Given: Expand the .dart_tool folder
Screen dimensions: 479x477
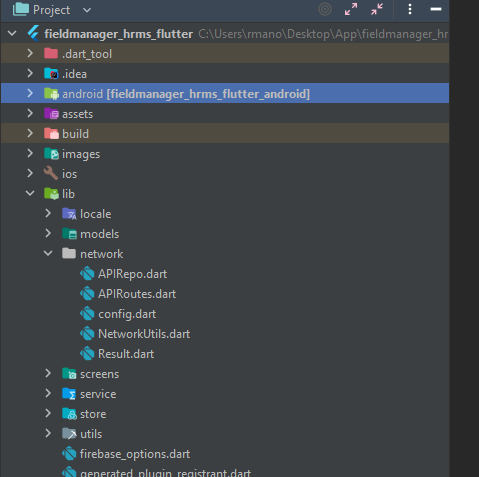Looking at the screenshot, I should click(30, 53).
